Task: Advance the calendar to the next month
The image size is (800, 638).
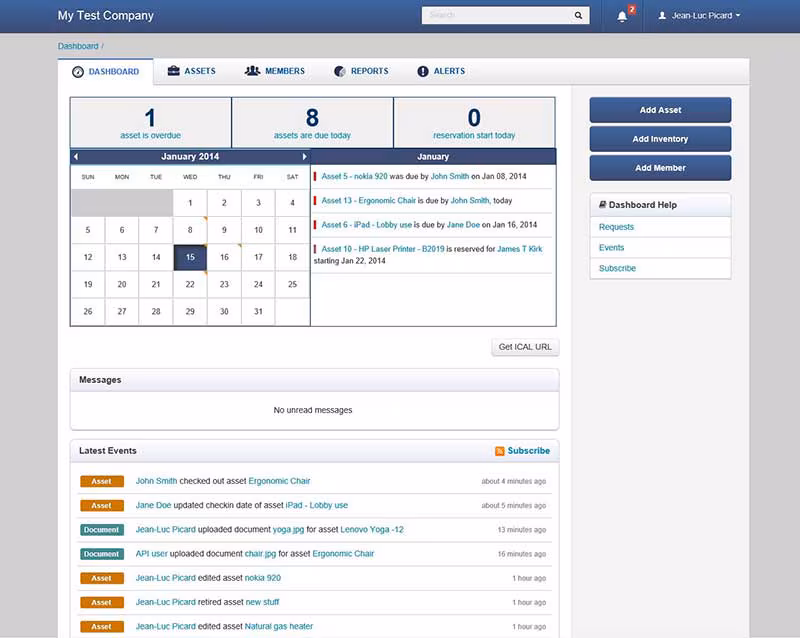Action: (304, 157)
